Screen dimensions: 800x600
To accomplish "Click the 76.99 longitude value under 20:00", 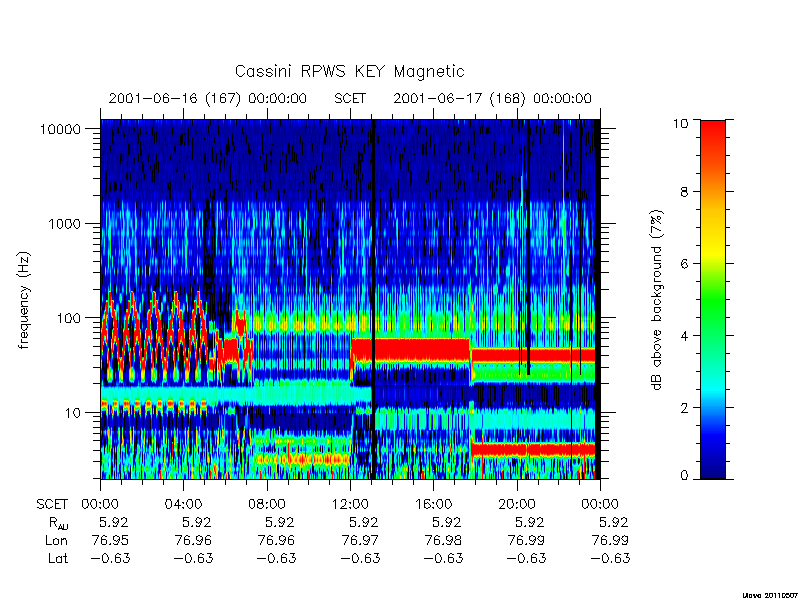I will 527,540.
